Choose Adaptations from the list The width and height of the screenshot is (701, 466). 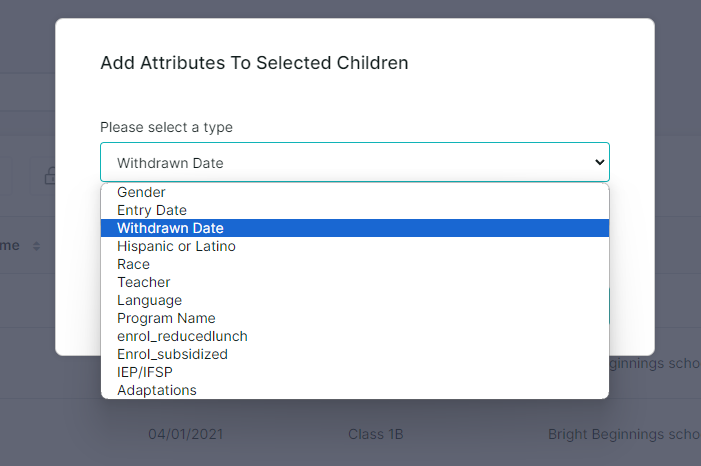(x=157, y=390)
